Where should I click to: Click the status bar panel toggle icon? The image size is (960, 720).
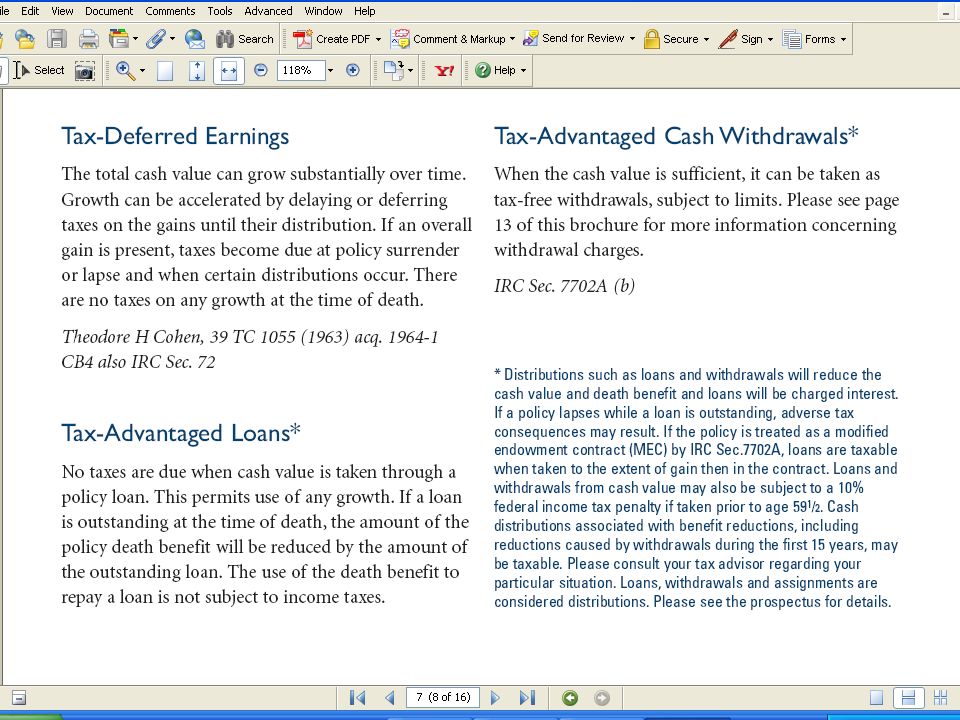pyautogui.click(x=19, y=697)
